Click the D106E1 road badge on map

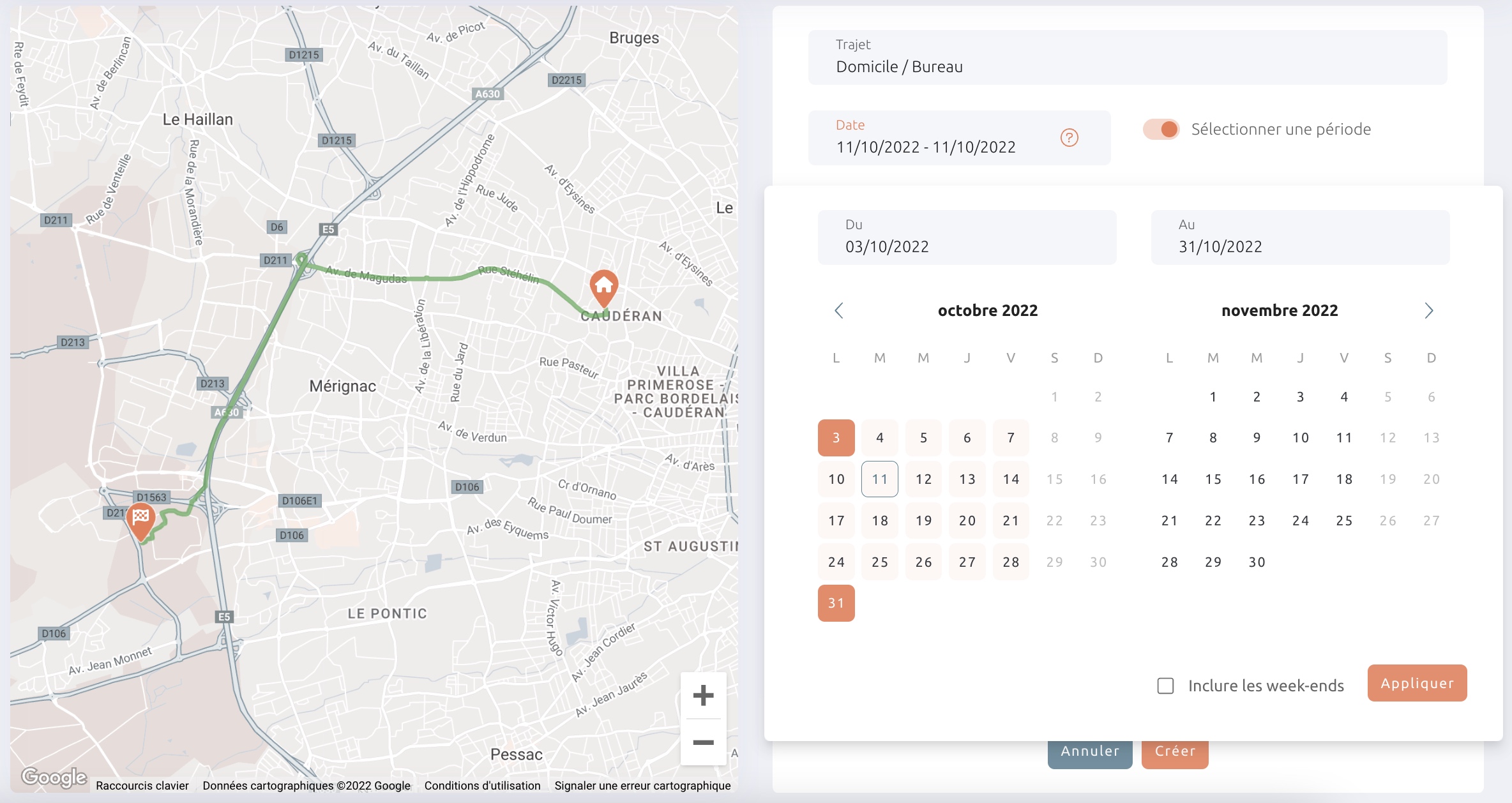[299, 501]
